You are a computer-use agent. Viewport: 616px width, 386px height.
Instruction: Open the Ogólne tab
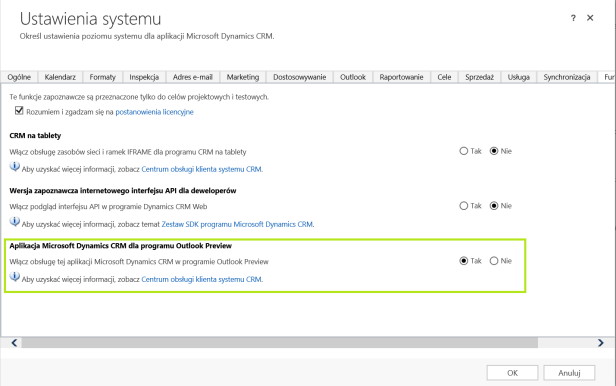click(x=19, y=77)
